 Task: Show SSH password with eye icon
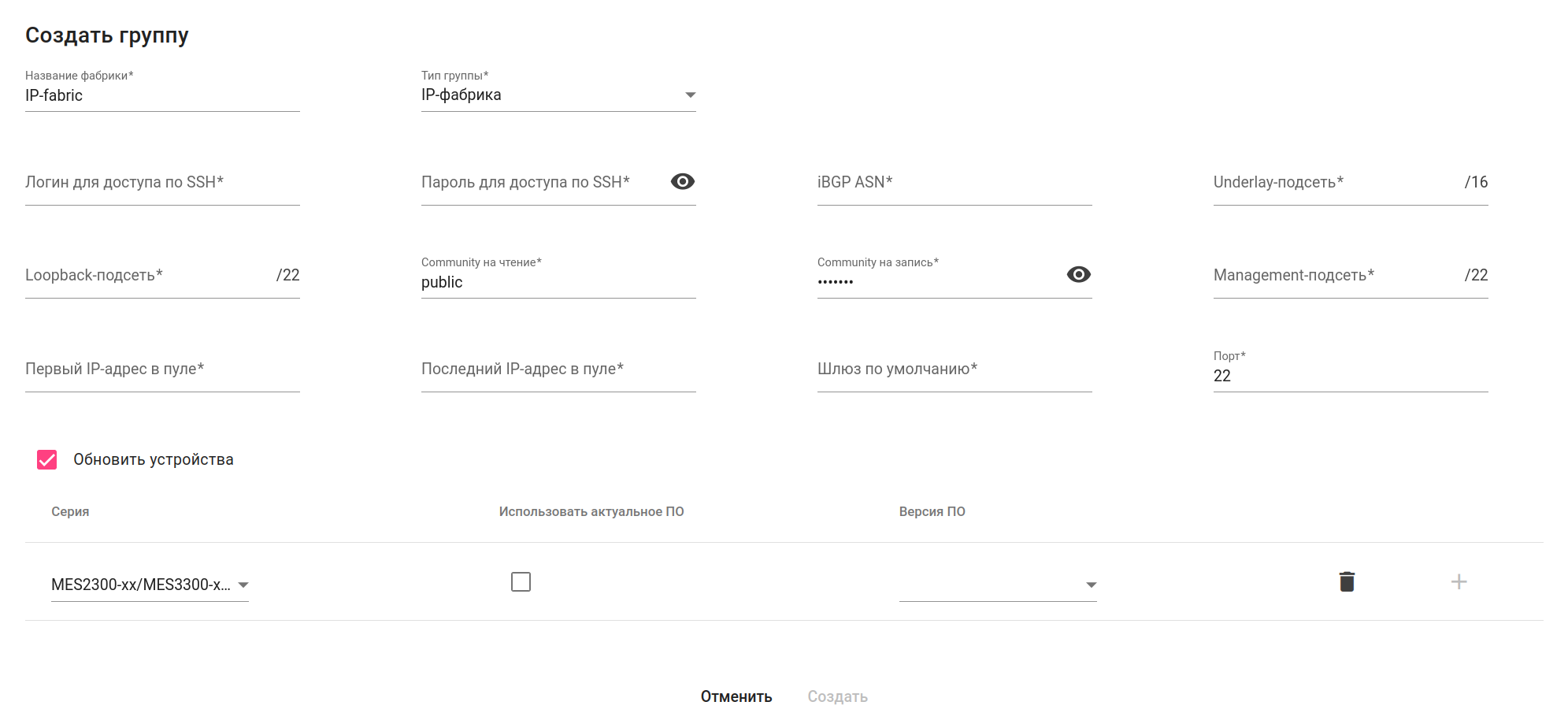682,182
